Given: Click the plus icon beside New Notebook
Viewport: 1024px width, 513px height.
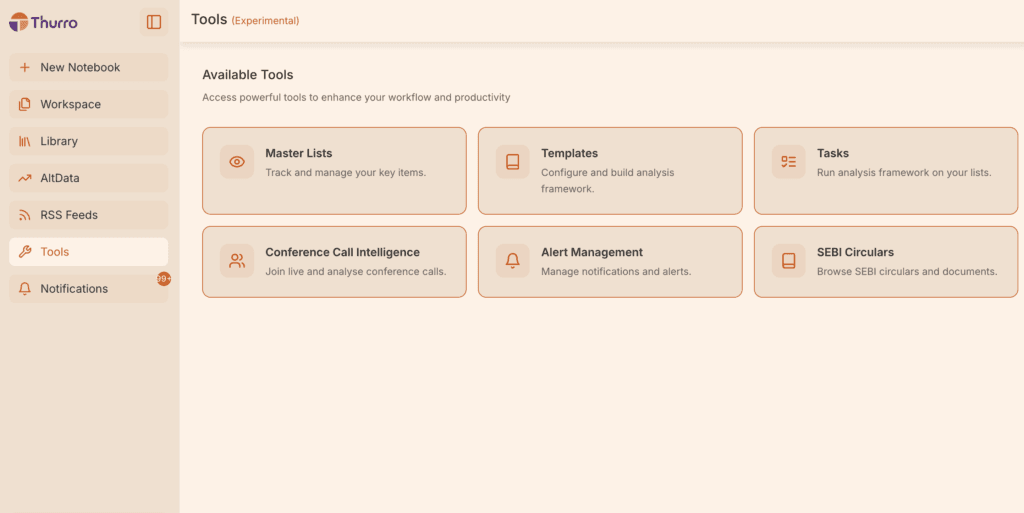Looking at the screenshot, I should point(25,67).
